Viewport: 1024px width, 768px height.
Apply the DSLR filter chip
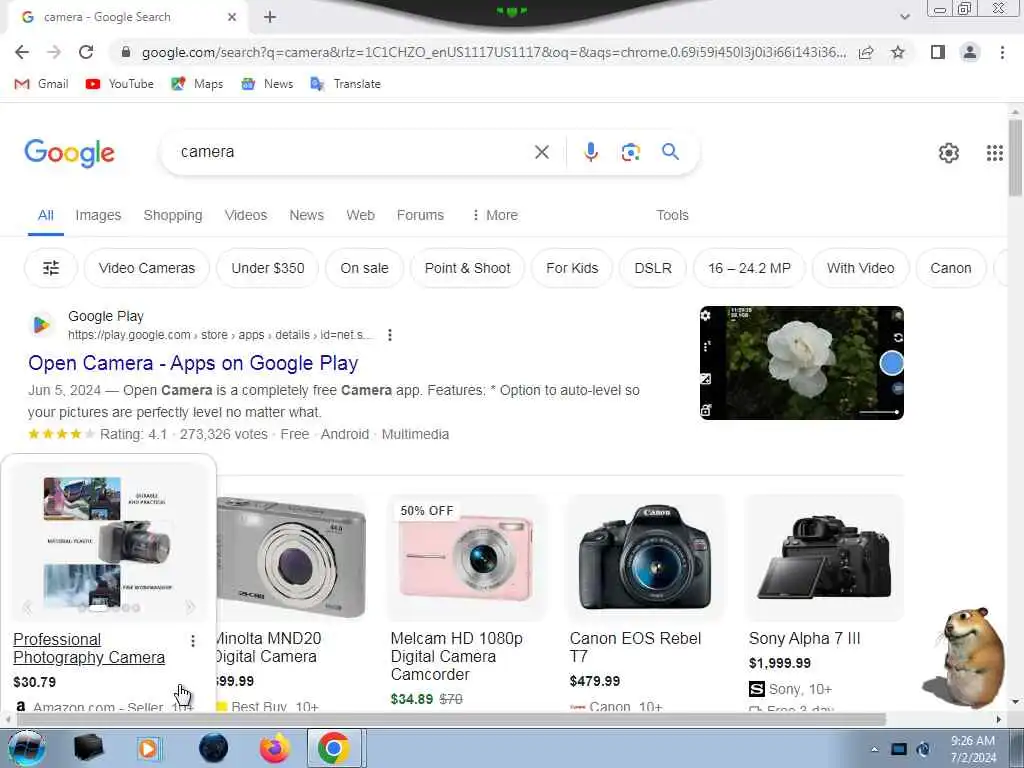pos(653,268)
